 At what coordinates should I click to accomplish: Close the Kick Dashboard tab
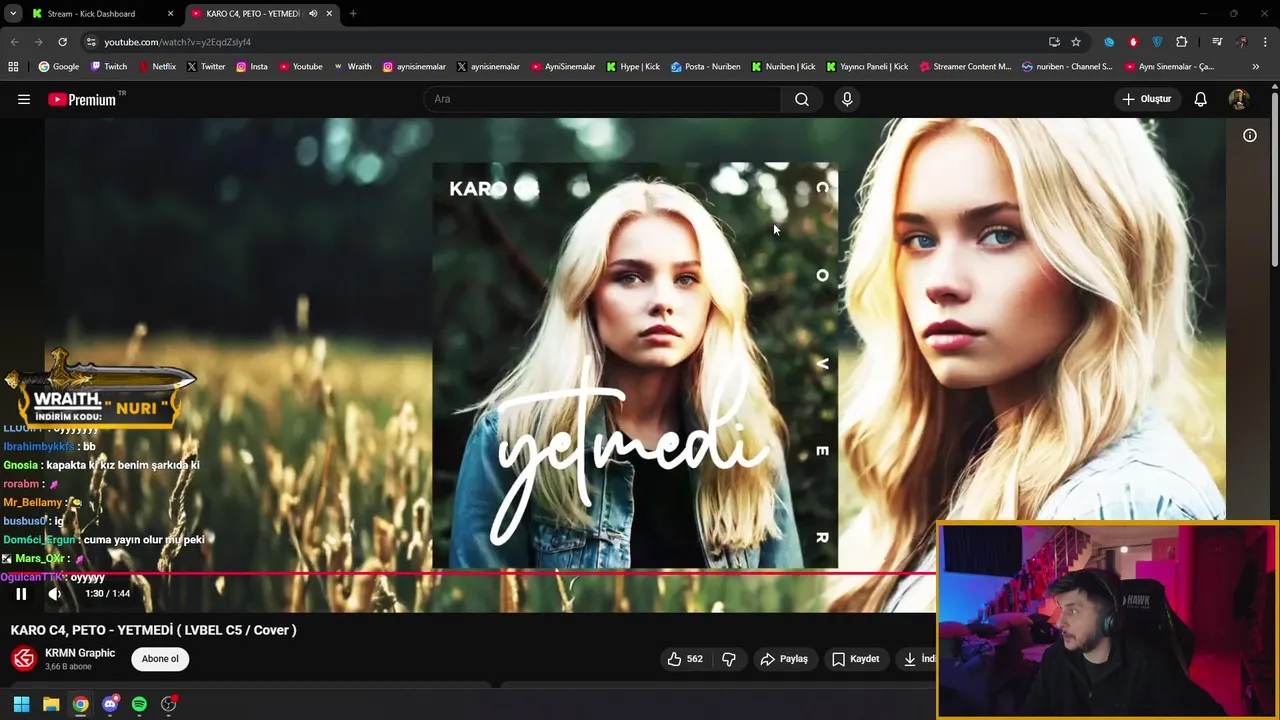(171, 13)
